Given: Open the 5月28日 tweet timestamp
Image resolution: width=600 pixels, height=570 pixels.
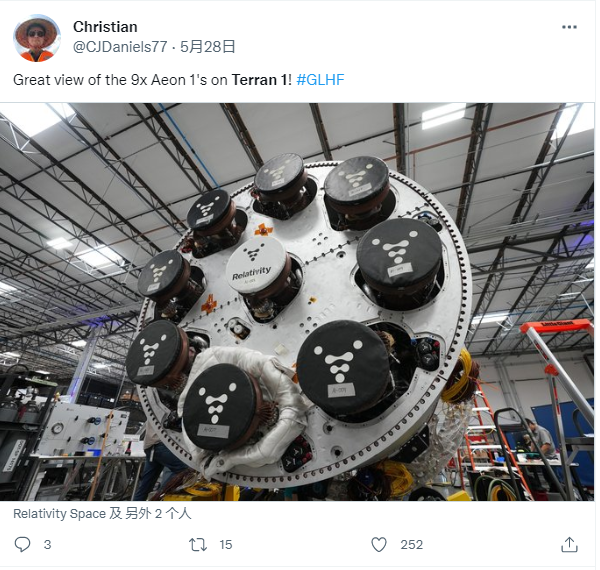Looking at the screenshot, I should pyautogui.click(x=208, y=47).
